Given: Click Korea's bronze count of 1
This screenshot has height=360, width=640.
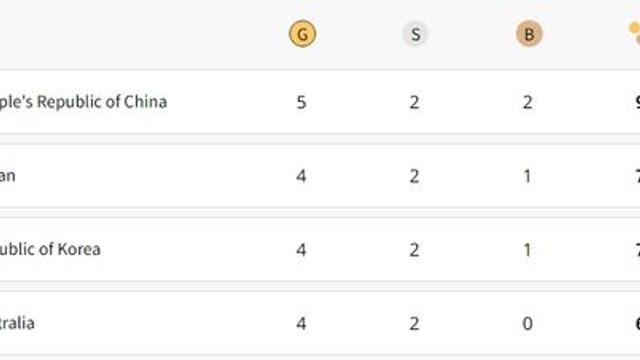Looking at the screenshot, I should 527,250.
